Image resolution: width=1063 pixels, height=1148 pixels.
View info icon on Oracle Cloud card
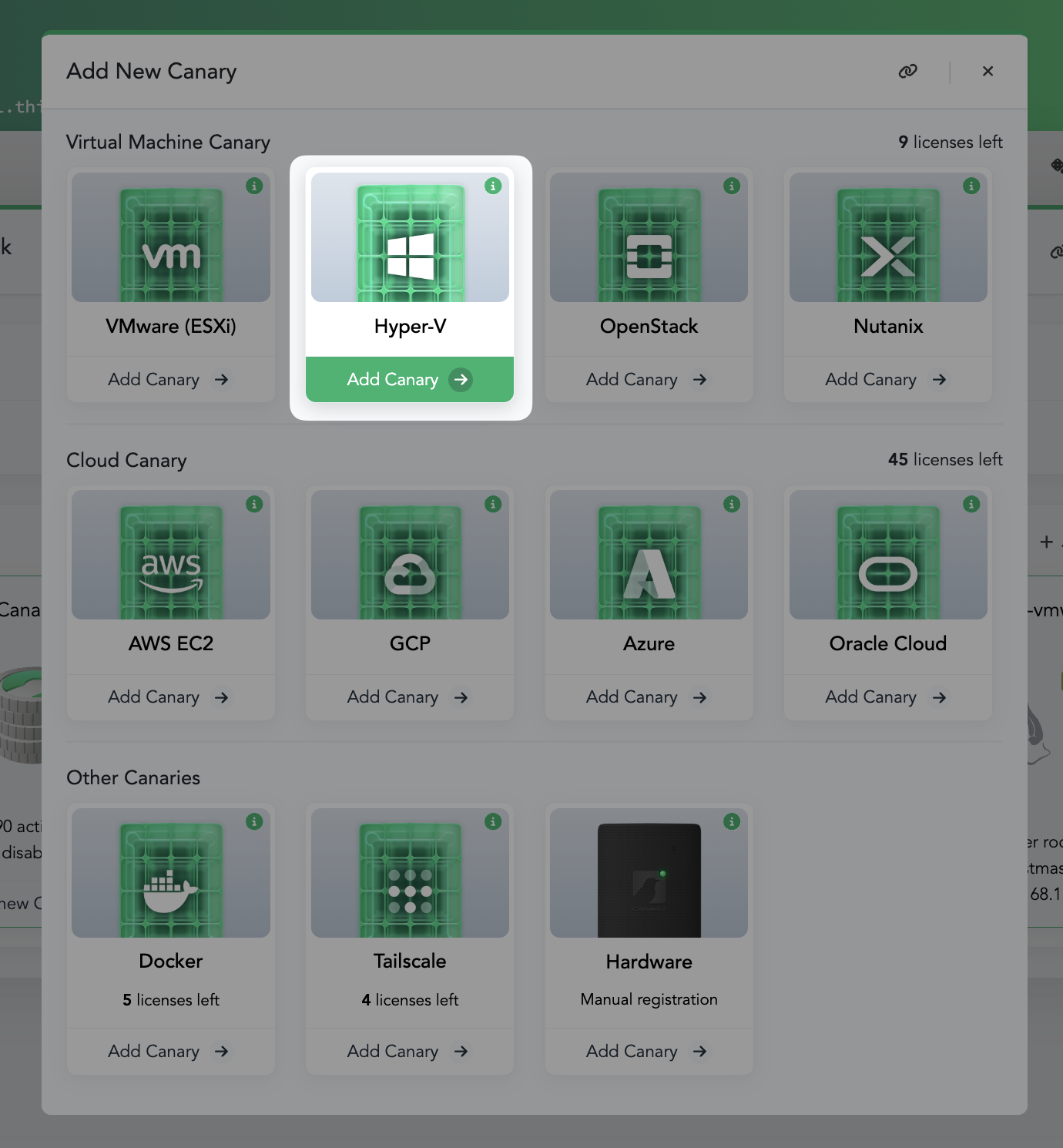(971, 504)
